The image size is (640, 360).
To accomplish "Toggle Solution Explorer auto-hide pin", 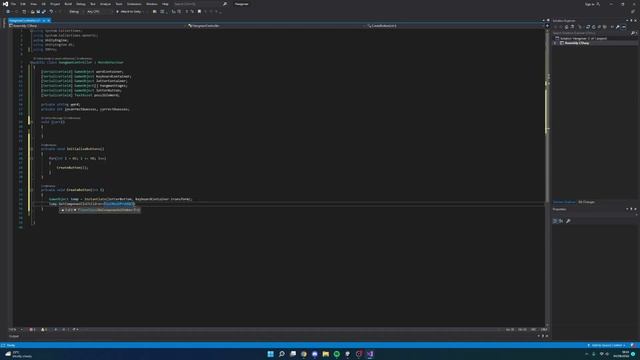I will [631, 20].
